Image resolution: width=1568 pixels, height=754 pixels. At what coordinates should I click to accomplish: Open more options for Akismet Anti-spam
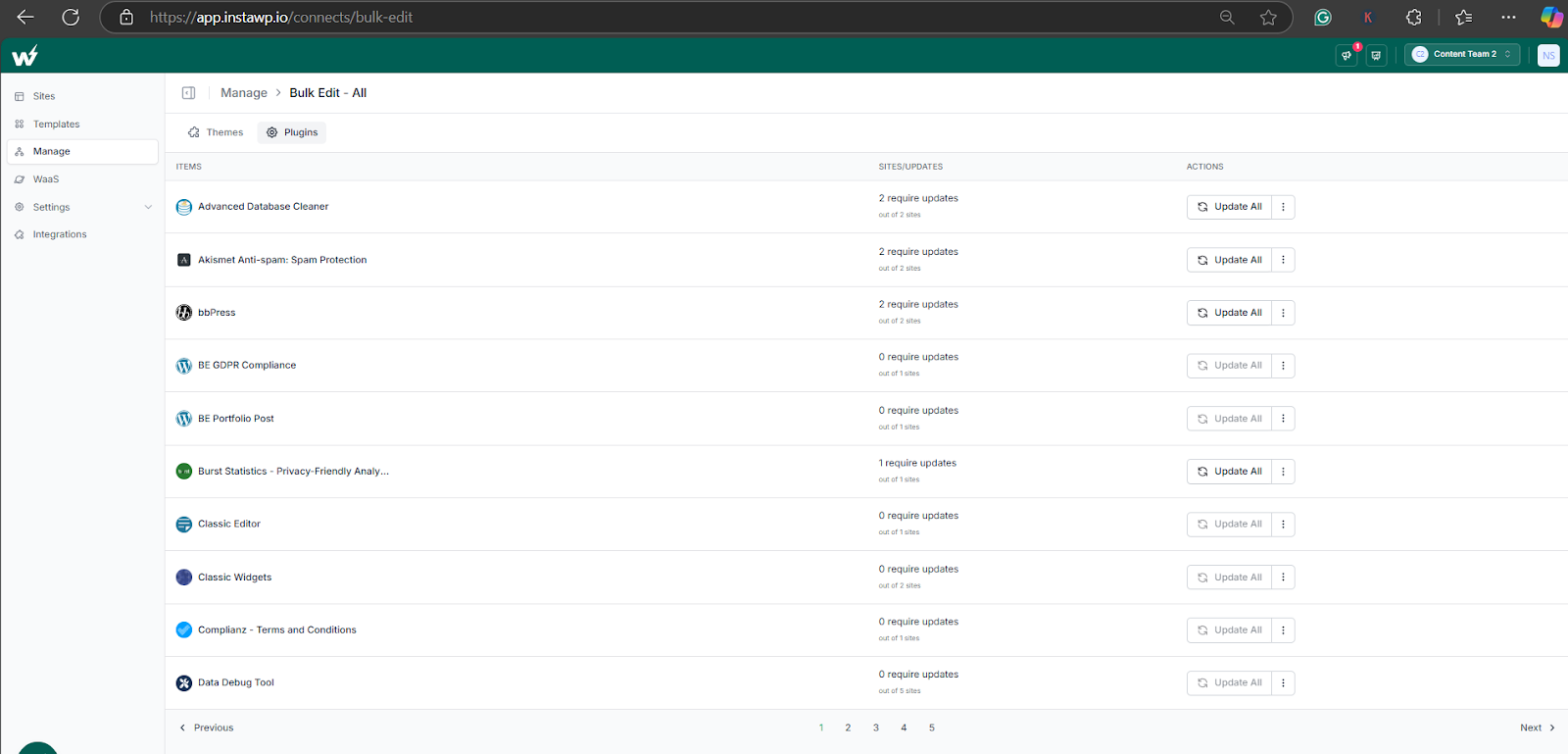[x=1283, y=260]
